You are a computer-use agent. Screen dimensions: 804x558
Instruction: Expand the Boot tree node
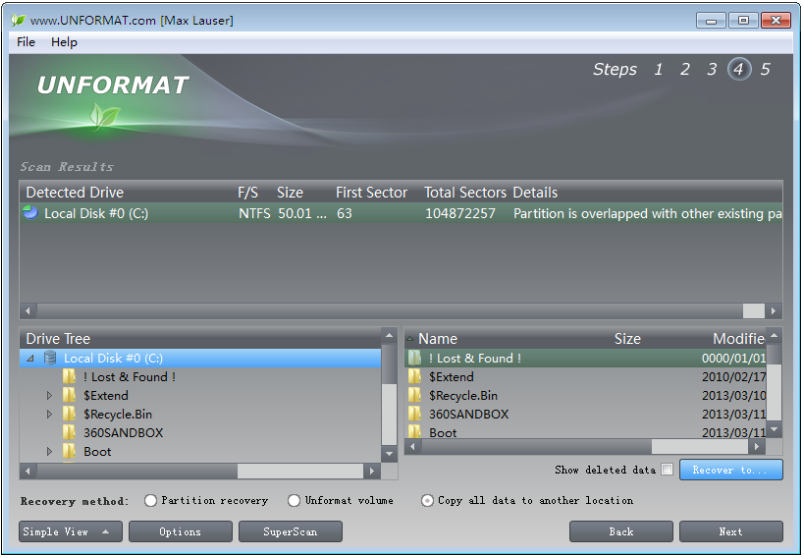(x=49, y=451)
